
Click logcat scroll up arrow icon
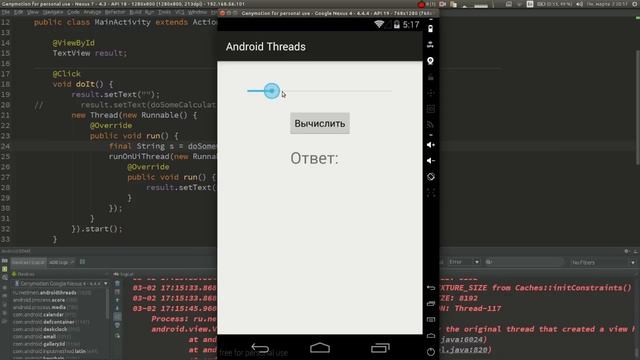[117, 300]
